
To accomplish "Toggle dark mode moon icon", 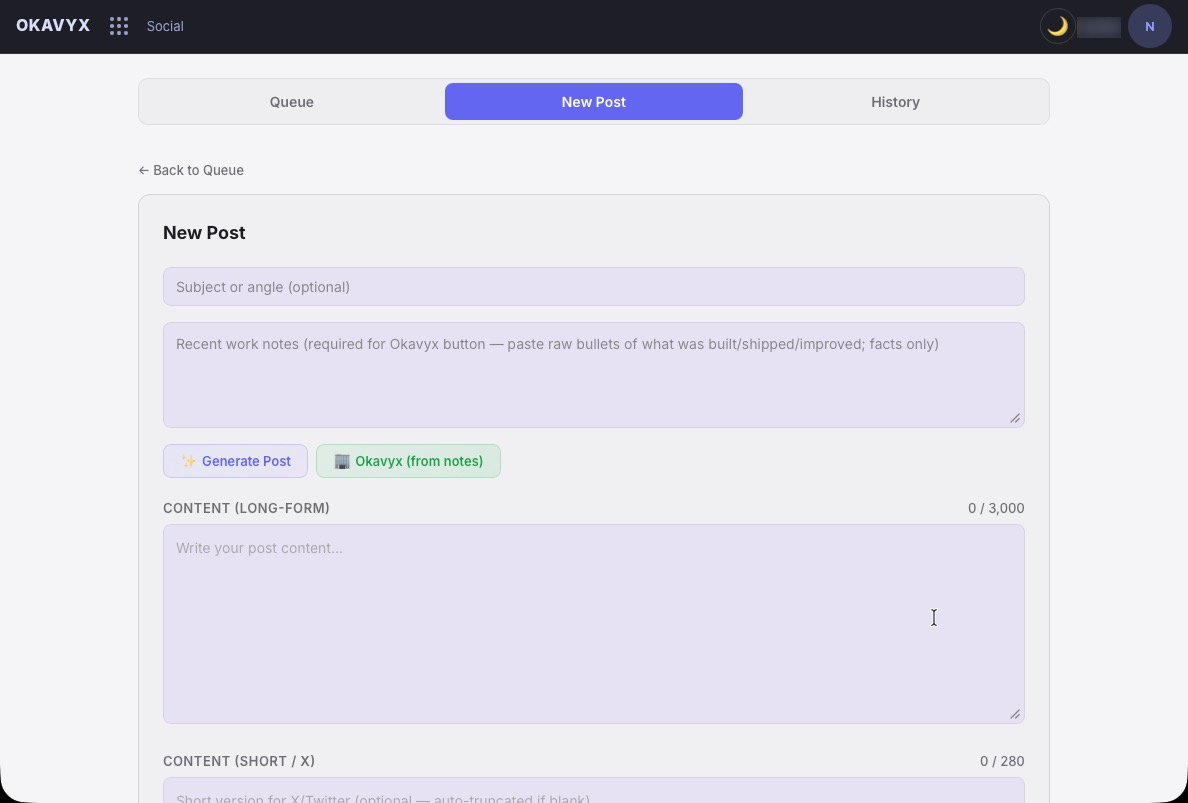I will coord(1057,27).
